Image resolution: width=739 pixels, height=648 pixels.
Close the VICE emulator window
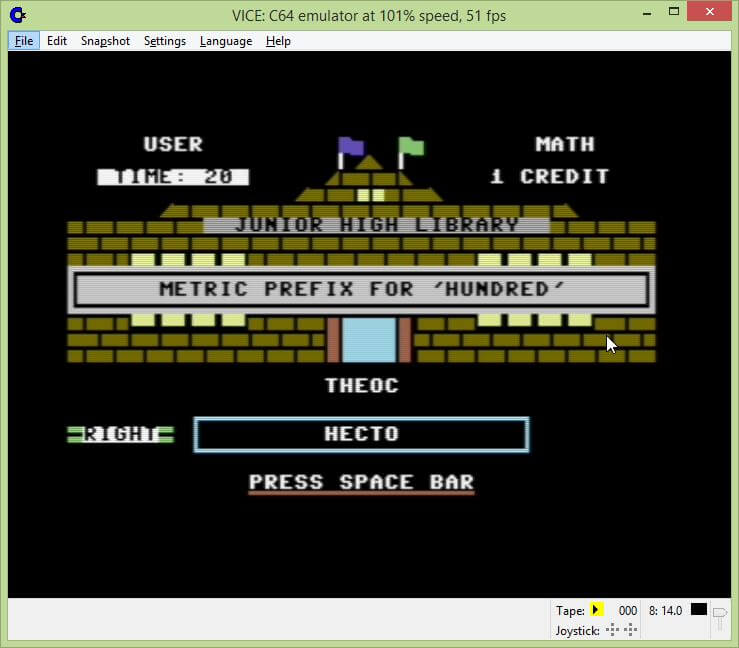pyautogui.click(x=709, y=12)
